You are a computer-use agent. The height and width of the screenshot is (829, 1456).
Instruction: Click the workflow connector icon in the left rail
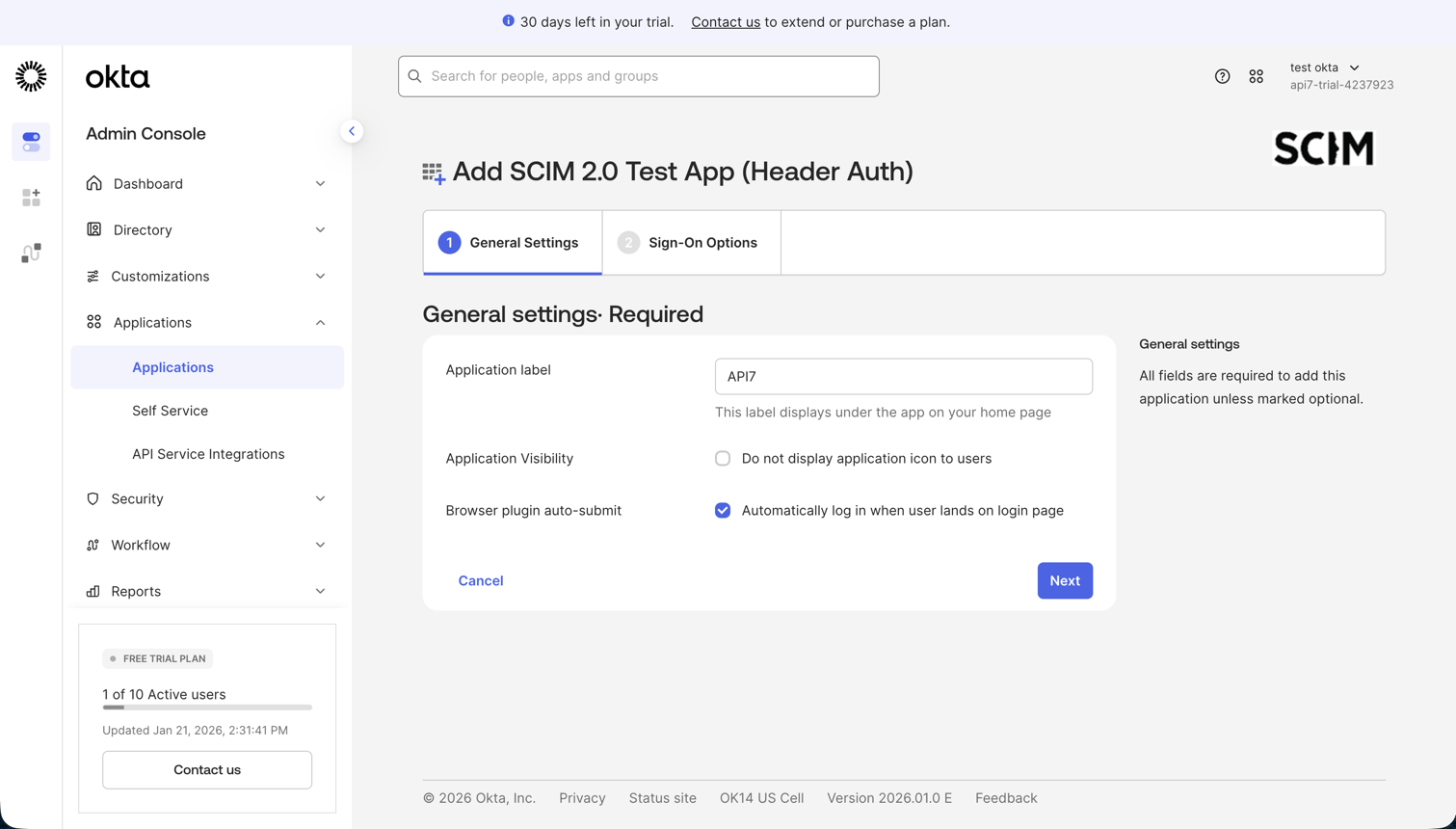click(31, 253)
